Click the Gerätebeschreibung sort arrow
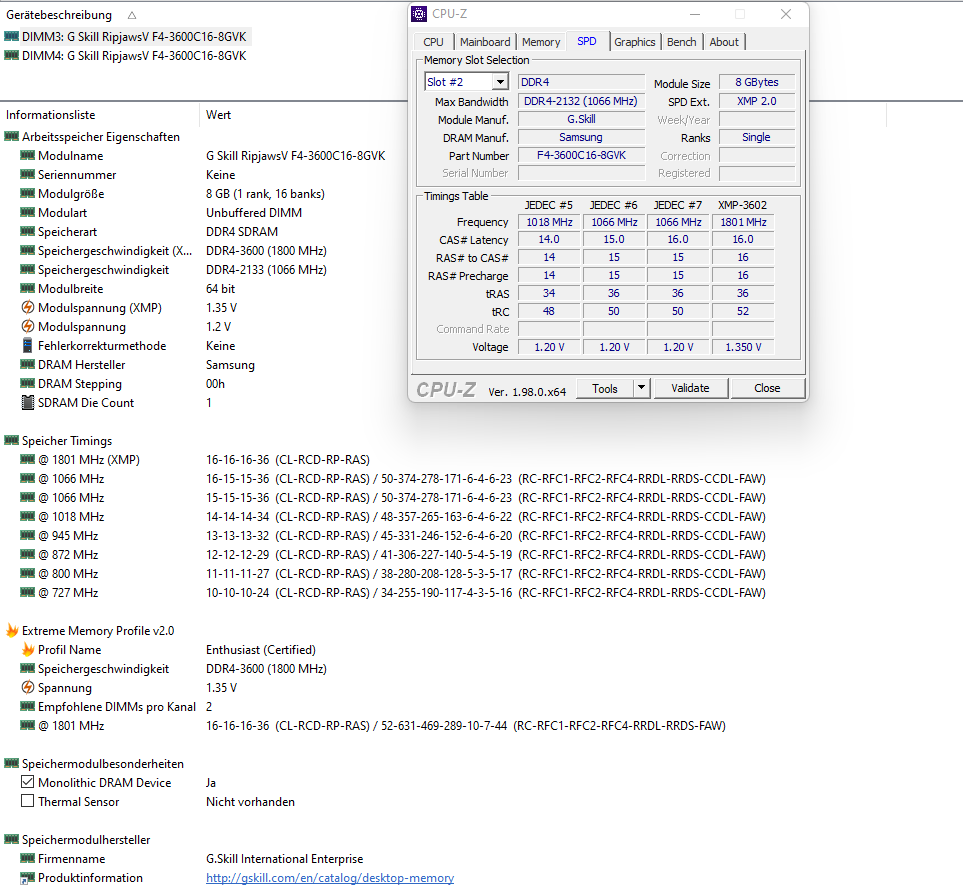The width and height of the screenshot is (963, 890). click(x=132, y=15)
